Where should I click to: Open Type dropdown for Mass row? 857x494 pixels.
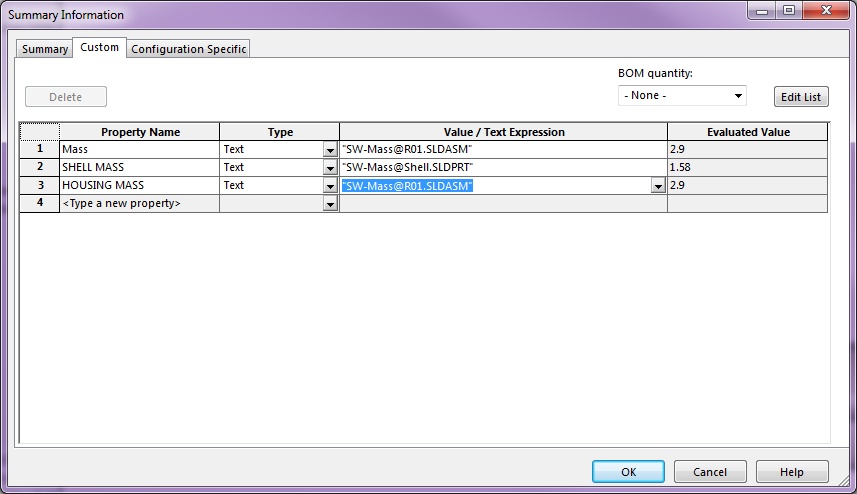[330, 150]
